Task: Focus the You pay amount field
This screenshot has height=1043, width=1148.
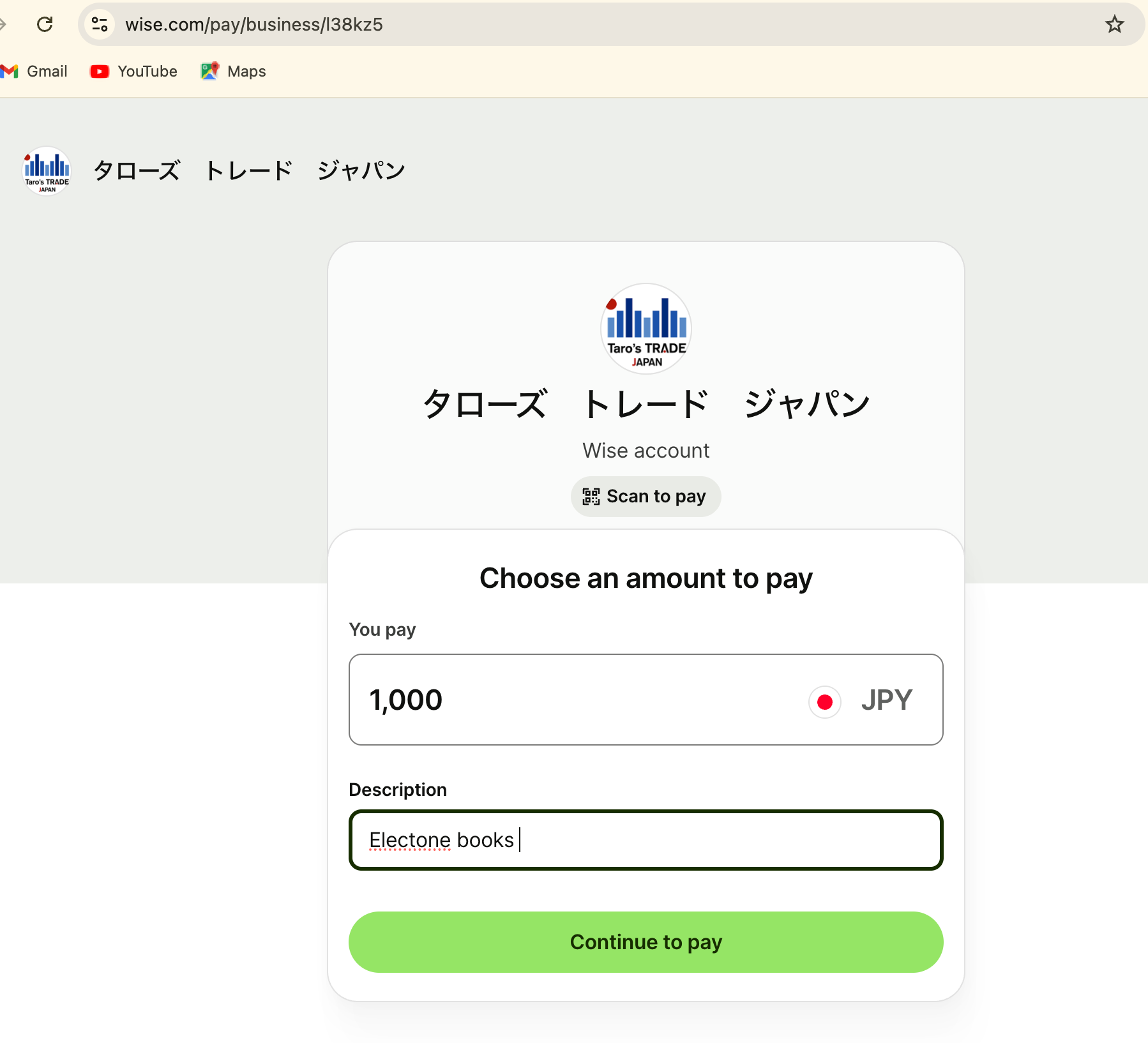Action: [575, 700]
